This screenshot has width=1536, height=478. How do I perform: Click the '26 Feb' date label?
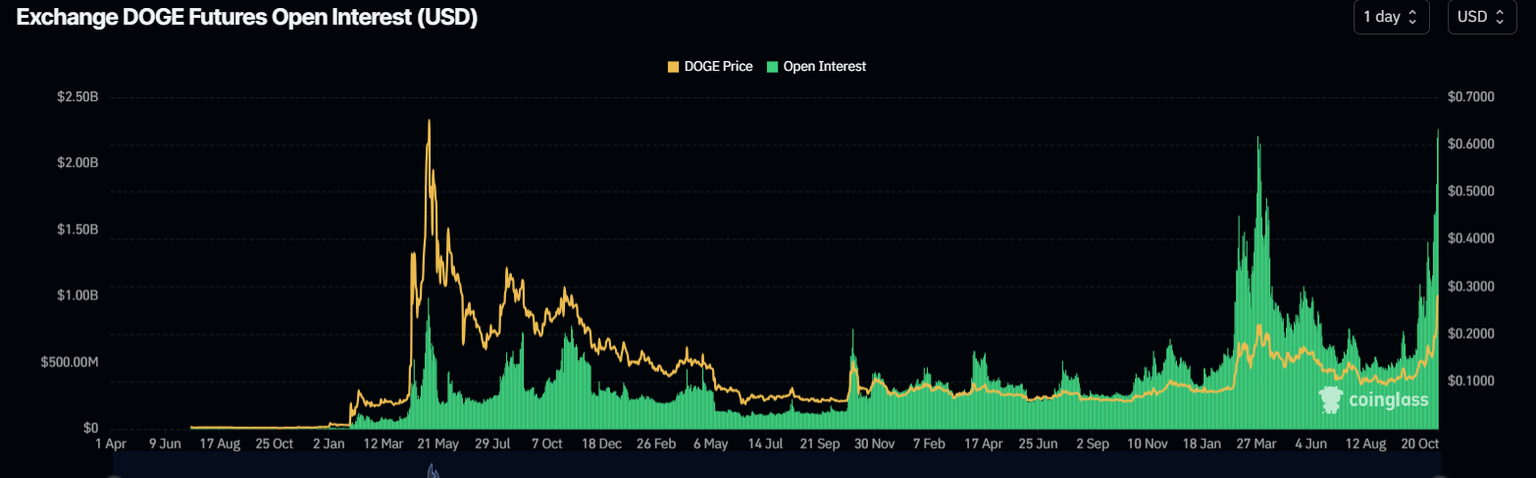[657, 443]
